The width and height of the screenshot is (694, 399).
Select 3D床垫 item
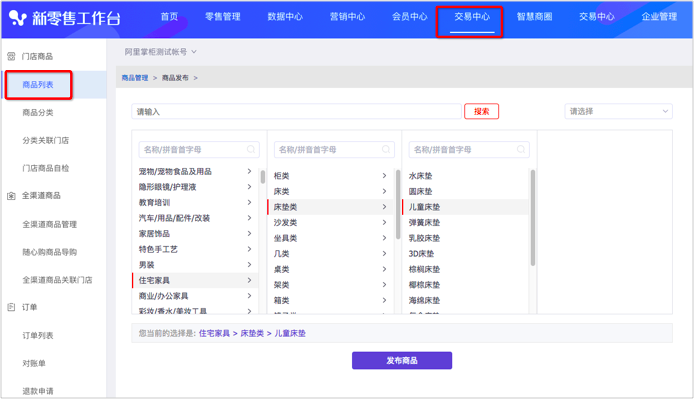tap(421, 254)
